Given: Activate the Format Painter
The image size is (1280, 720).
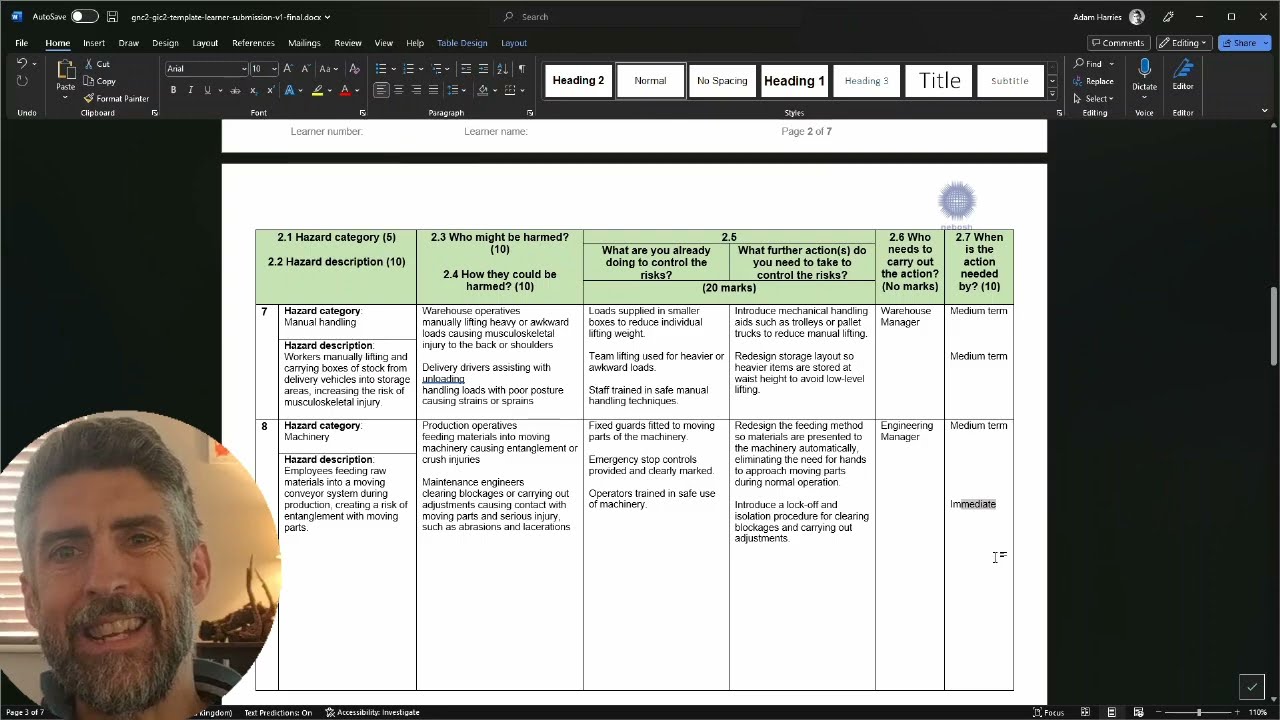Looking at the screenshot, I should click(x=116, y=98).
